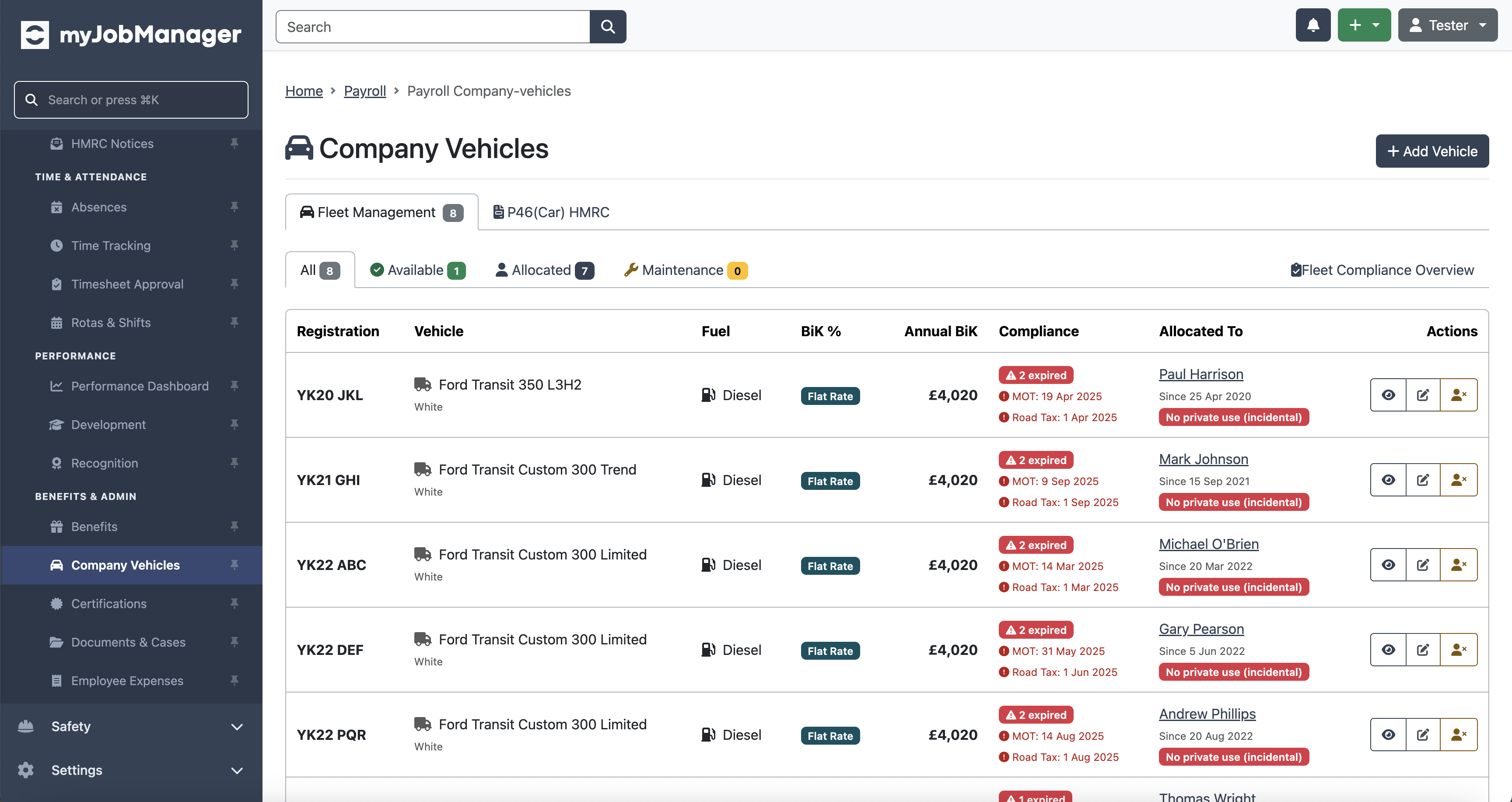The height and width of the screenshot is (802, 1512).
Task: Open Time Tracking in the sidebar
Action: click(x=131, y=246)
